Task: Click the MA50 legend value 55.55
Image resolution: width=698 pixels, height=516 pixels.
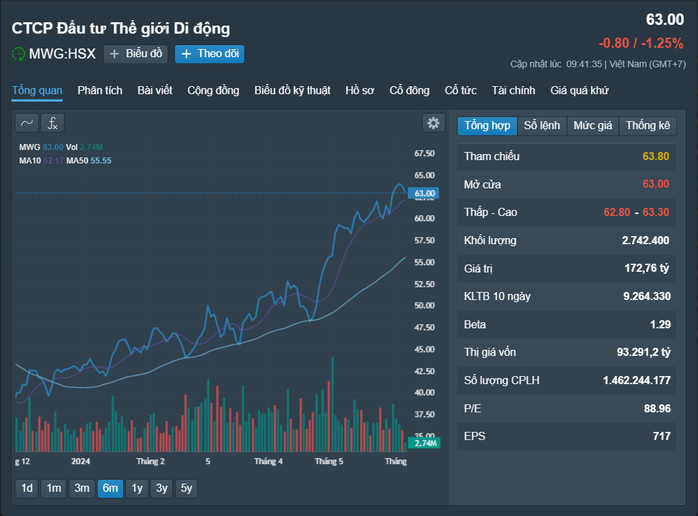Action: (101, 161)
